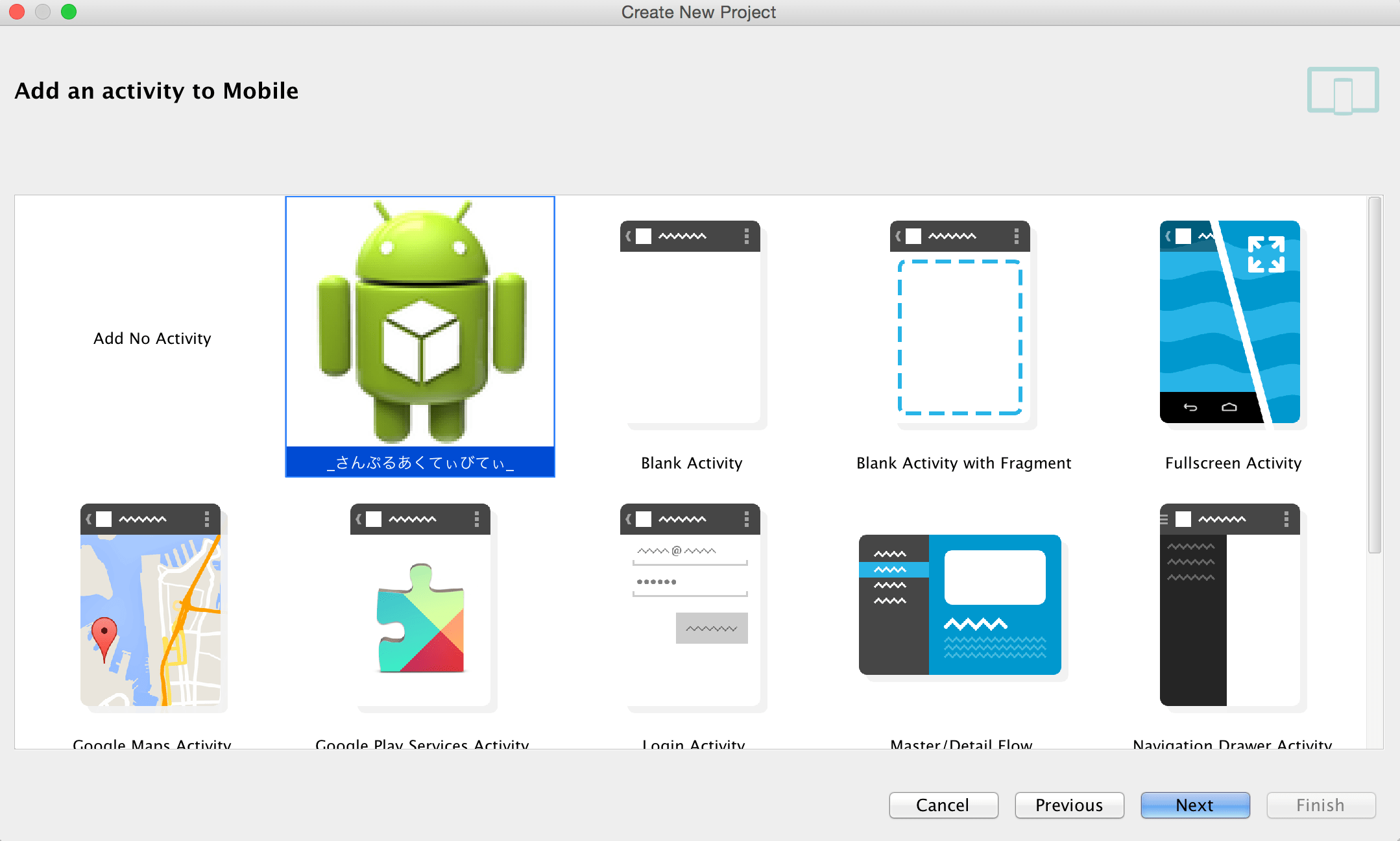Viewport: 1400px width, 841px height.
Task: Click the Fullscreen Activity text label
Action: click(x=1233, y=463)
